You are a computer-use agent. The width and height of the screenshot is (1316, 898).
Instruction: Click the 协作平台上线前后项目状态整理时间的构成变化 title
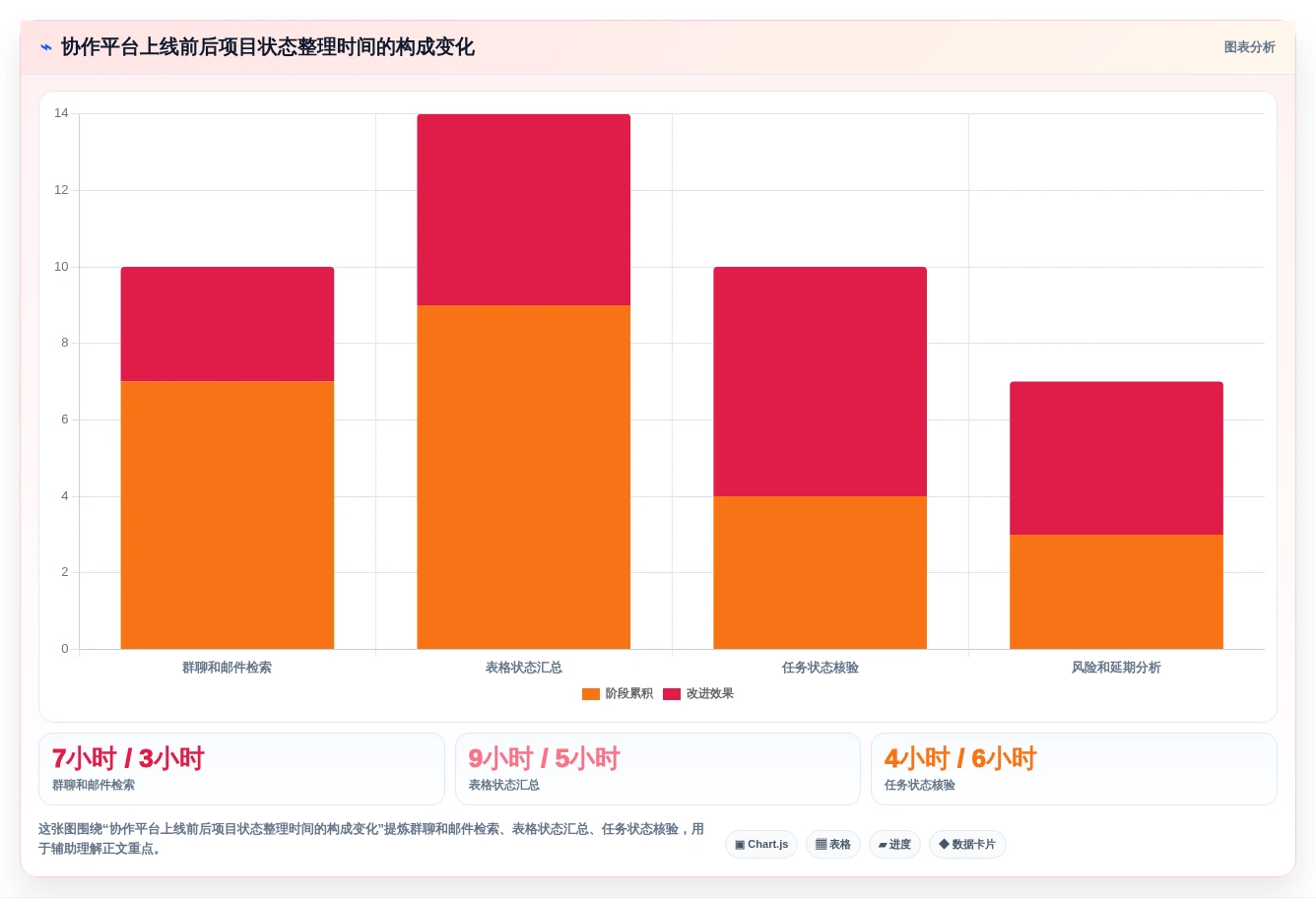[x=268, y=47]
